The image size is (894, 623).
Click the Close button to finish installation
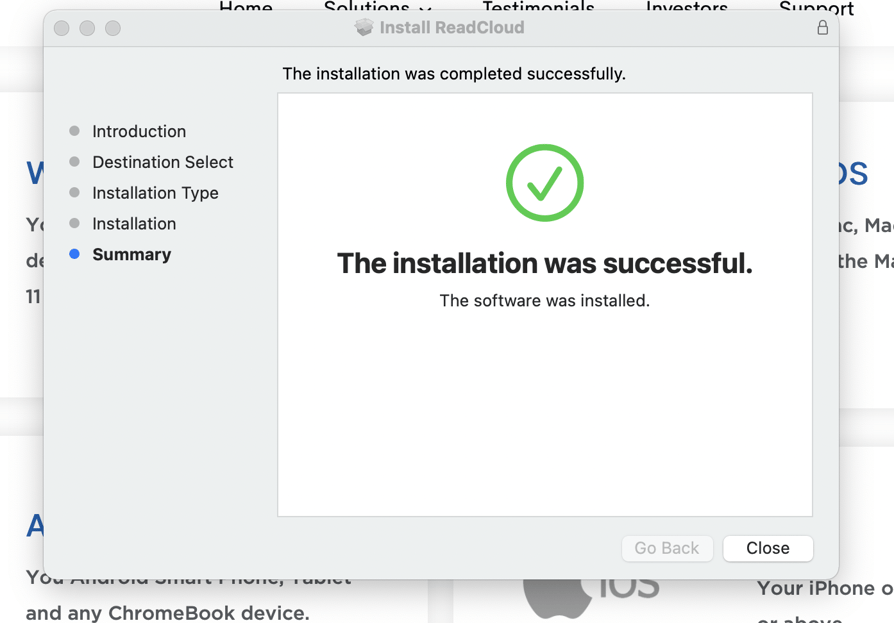pos(767,548)
